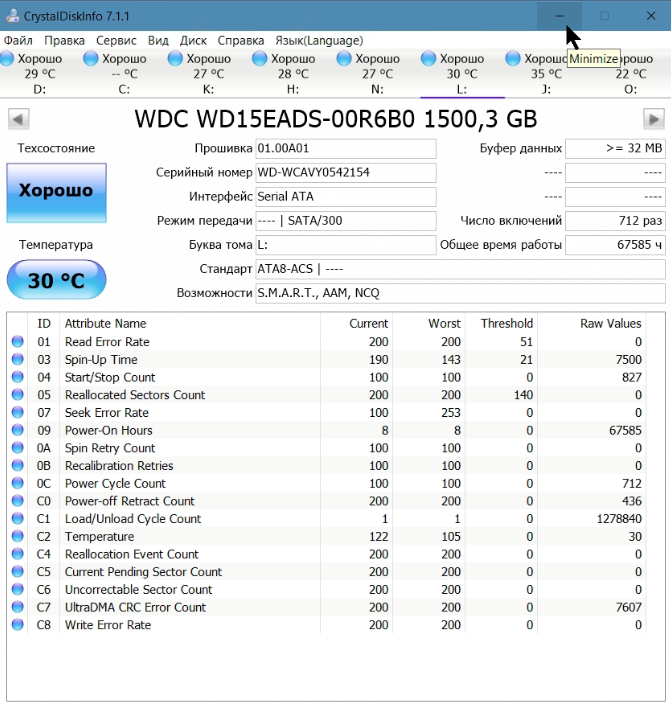This screenshot has width=671, height=705.
Task: Click the CrystalDiskInfo title bar icon
Action: coord(12,16)
